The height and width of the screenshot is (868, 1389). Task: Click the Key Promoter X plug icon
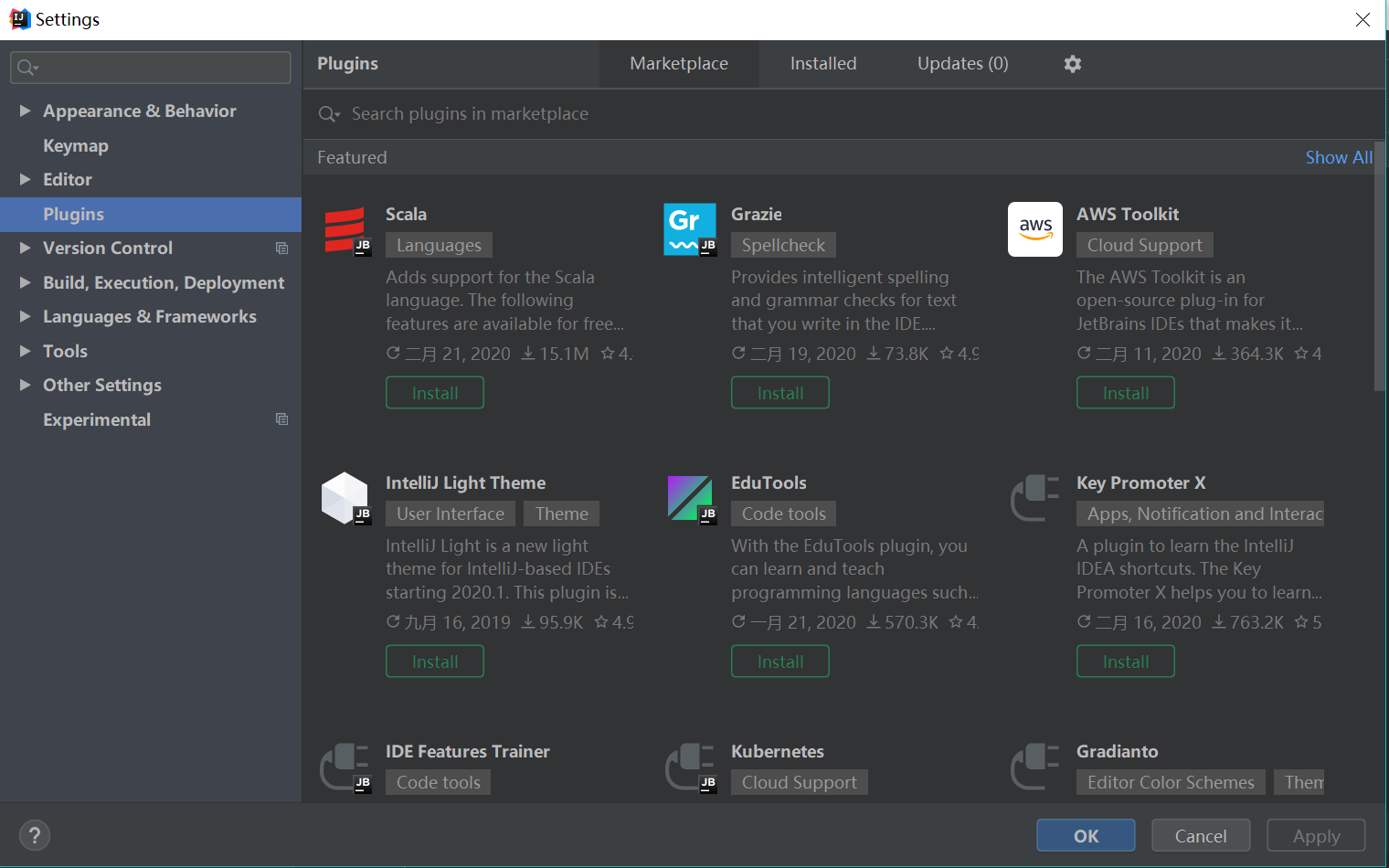(x=1035, y=498)
